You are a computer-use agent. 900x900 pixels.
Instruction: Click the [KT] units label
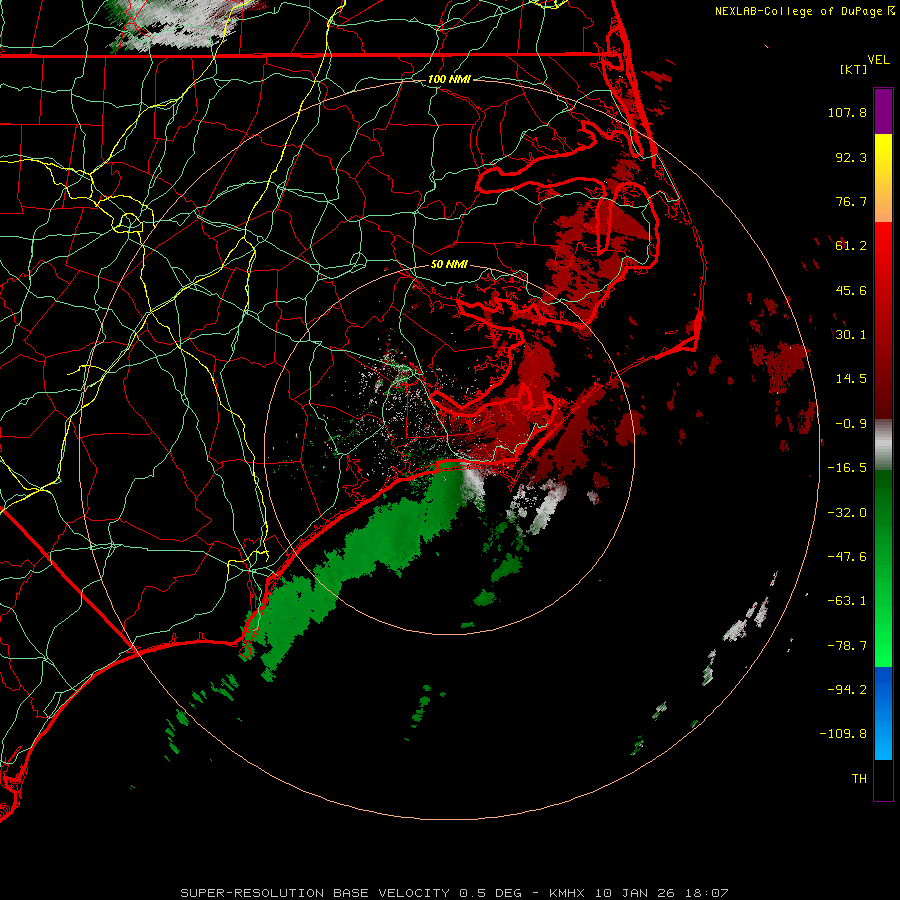[x=854, y=69]
